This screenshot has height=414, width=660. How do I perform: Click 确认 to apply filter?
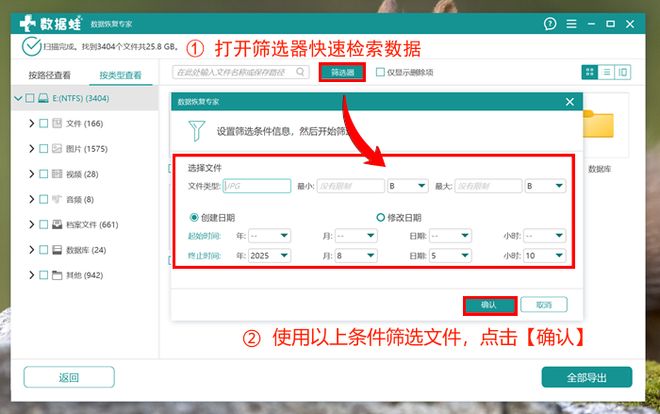click(x=490, y=305)
